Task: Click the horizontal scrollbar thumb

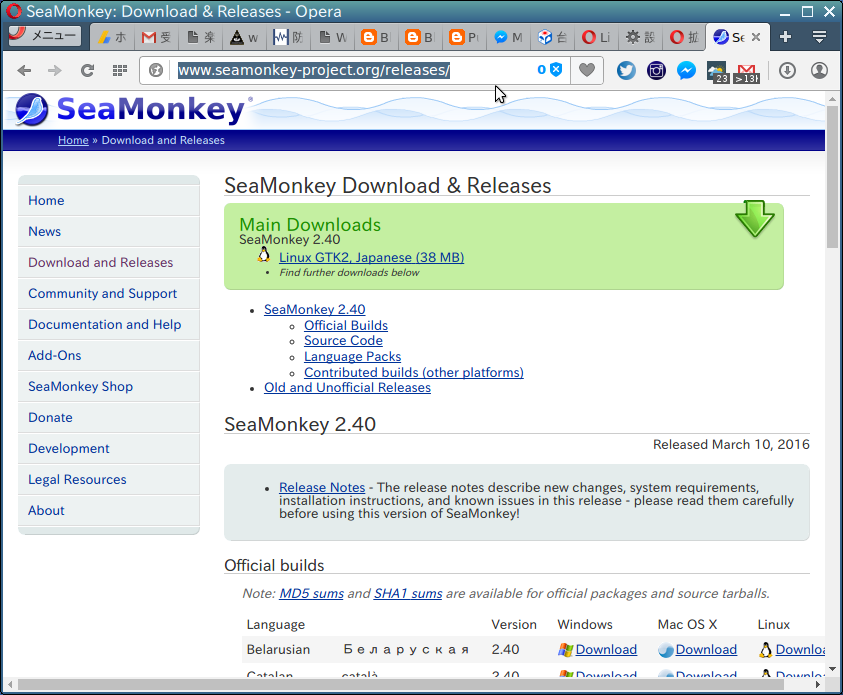Action: pos(401,685)
